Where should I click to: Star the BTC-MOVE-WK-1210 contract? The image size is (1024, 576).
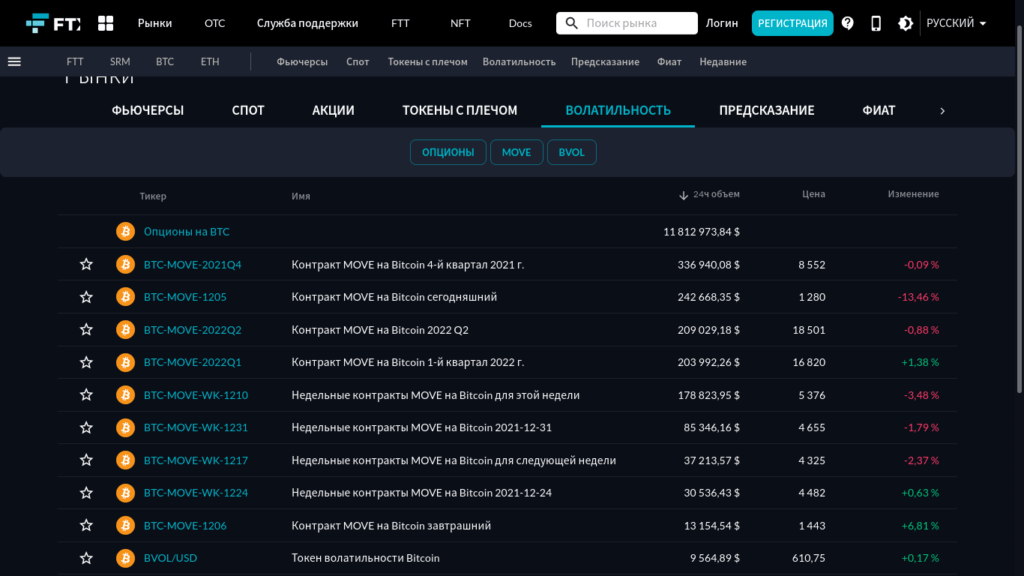[x=86, y=395]
